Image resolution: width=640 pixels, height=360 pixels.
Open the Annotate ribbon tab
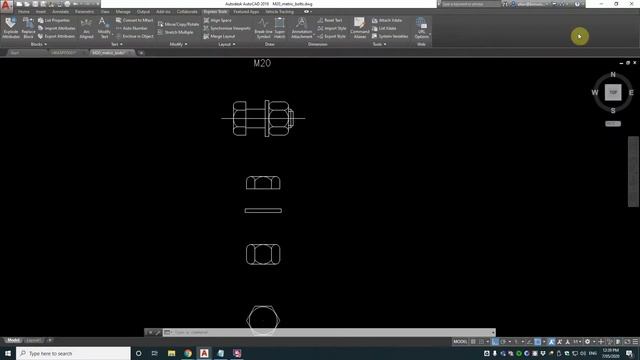click(60, 12)
